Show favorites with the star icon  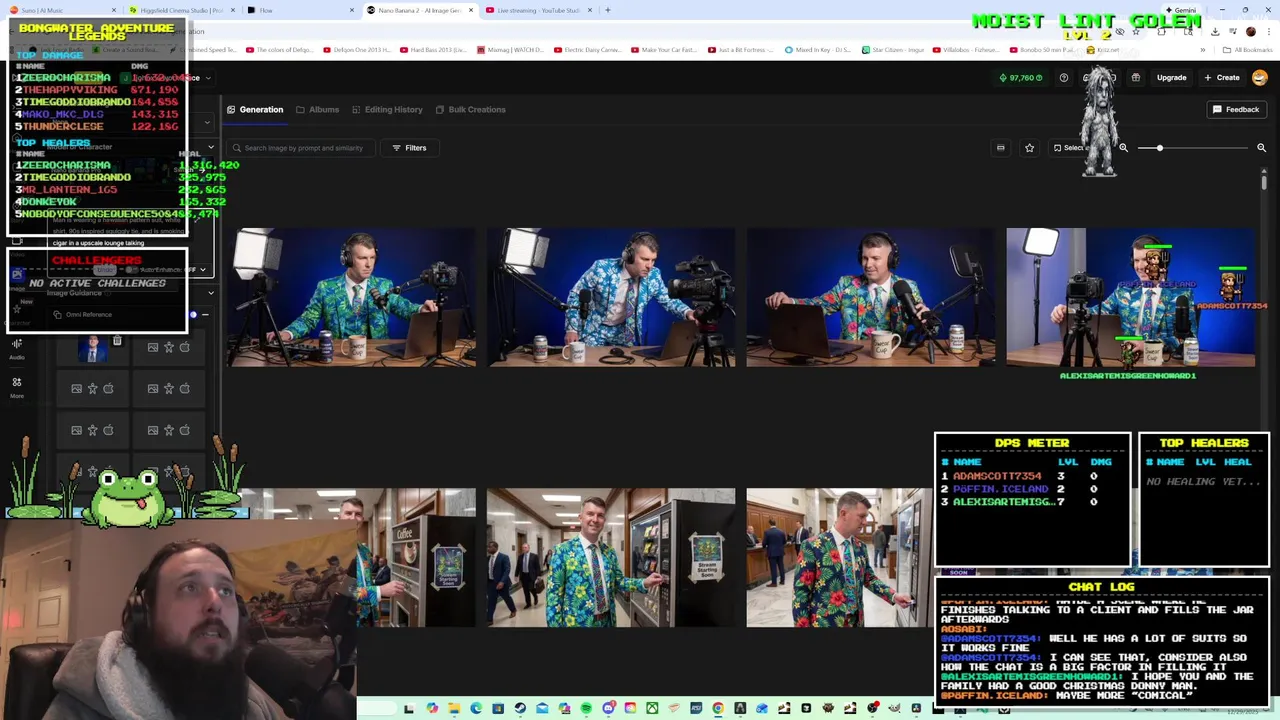[1029, 148]
